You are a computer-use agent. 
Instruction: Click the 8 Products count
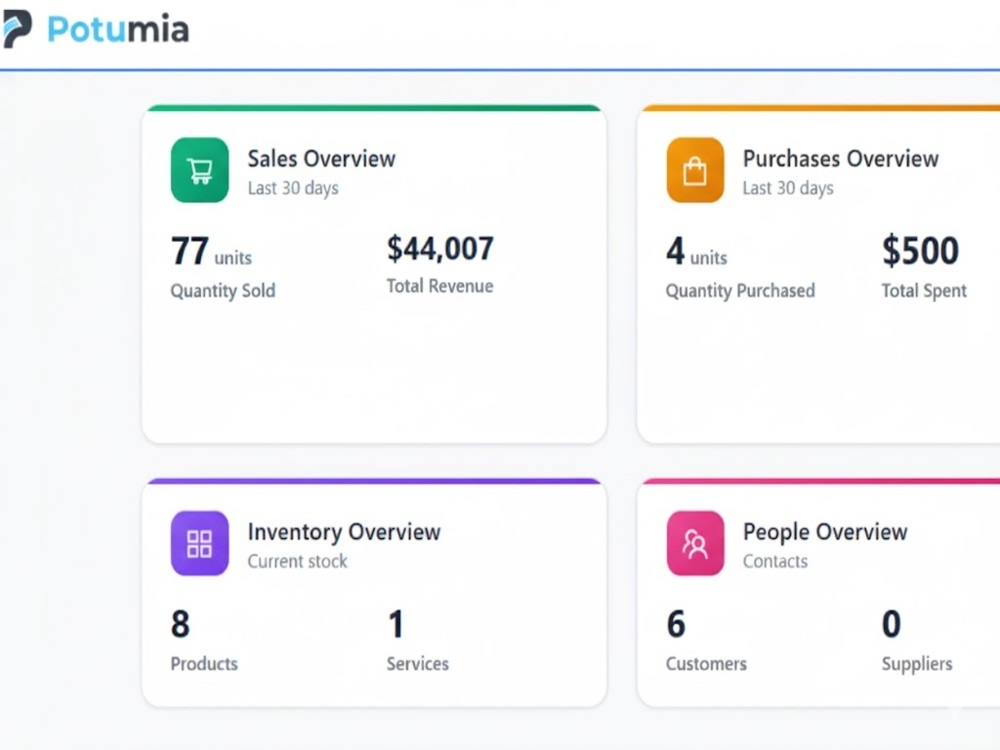180,624
